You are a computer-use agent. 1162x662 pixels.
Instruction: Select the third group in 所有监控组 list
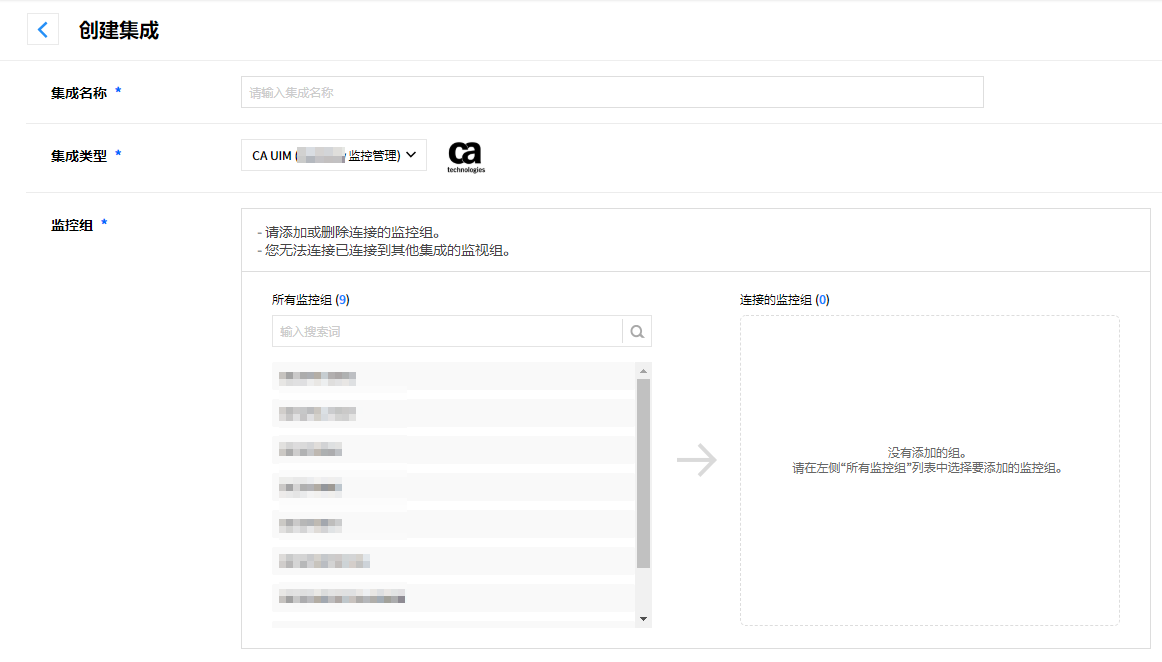[453, 451]
